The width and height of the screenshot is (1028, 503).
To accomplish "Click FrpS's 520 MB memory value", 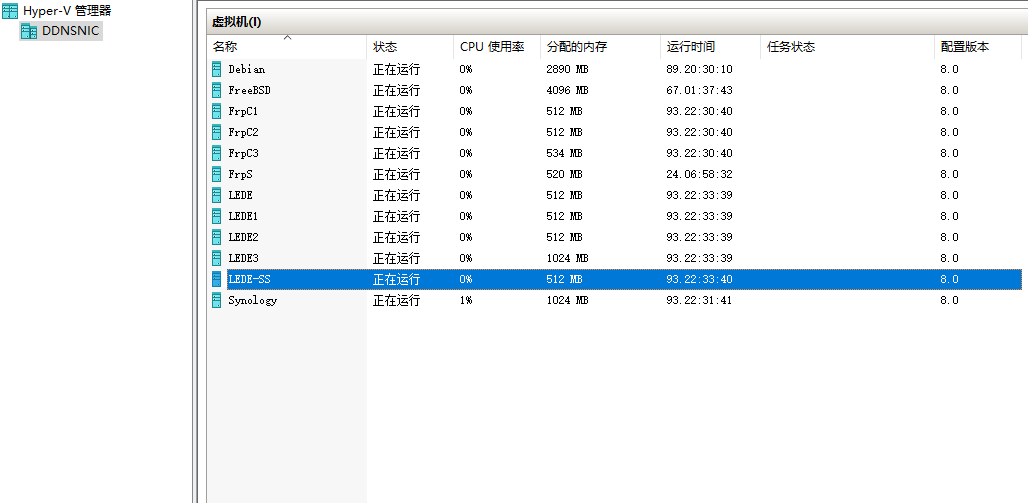I will coord(564,174).
